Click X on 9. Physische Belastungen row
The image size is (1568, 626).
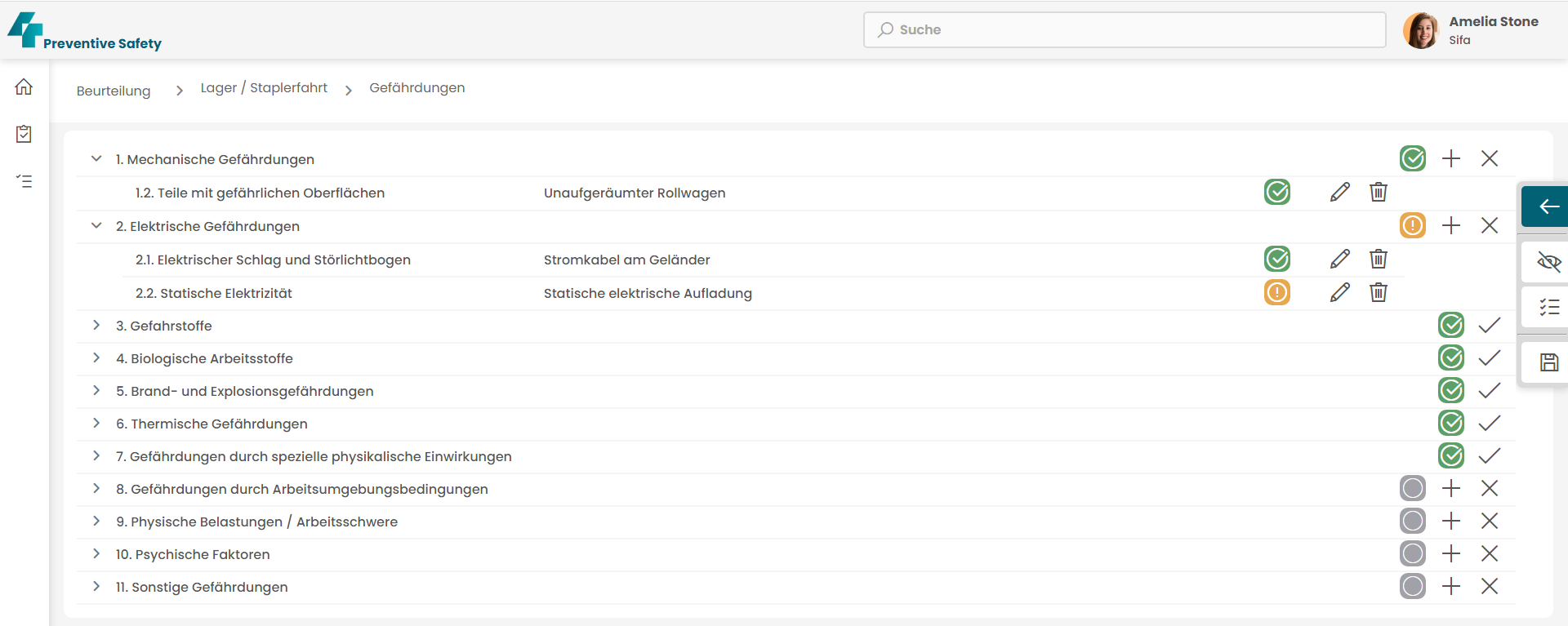(x=1490, y=521)
